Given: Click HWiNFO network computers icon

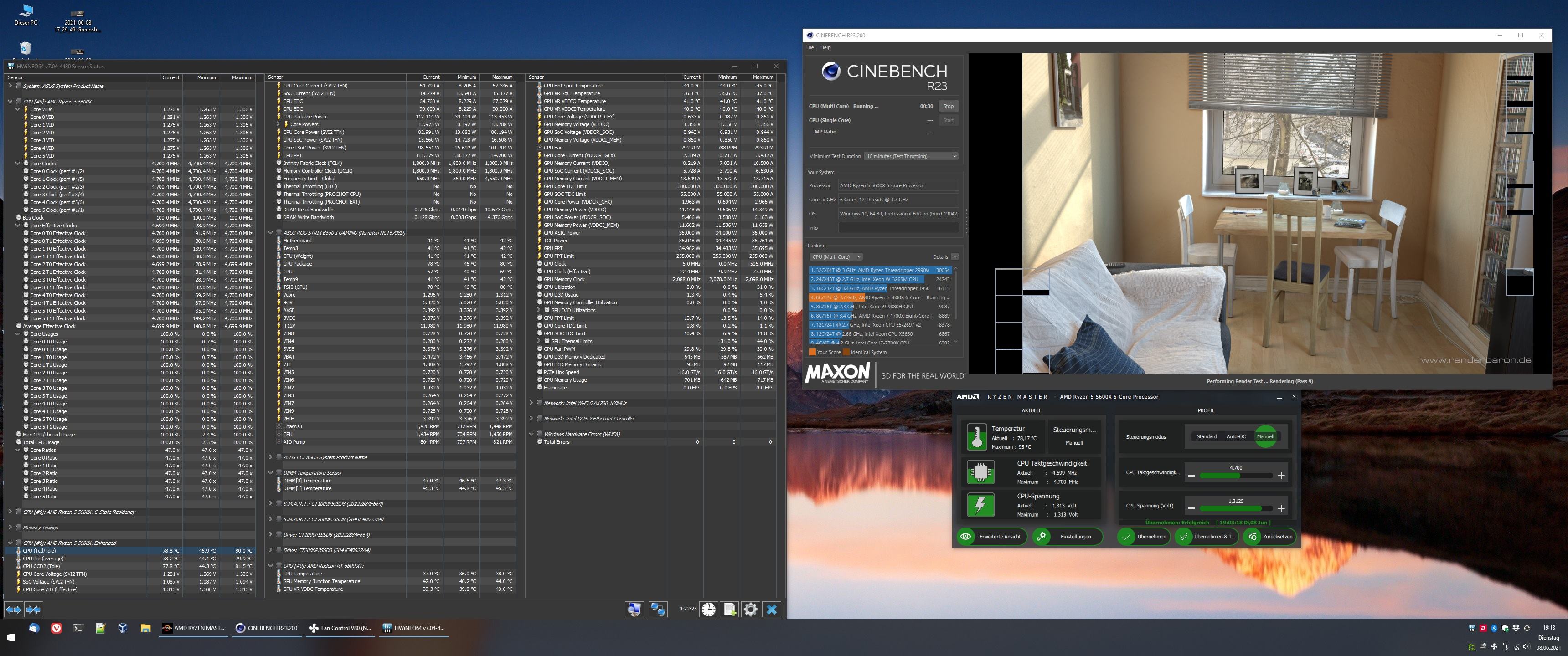Looking at the screenshot, I should coord(658,609).
